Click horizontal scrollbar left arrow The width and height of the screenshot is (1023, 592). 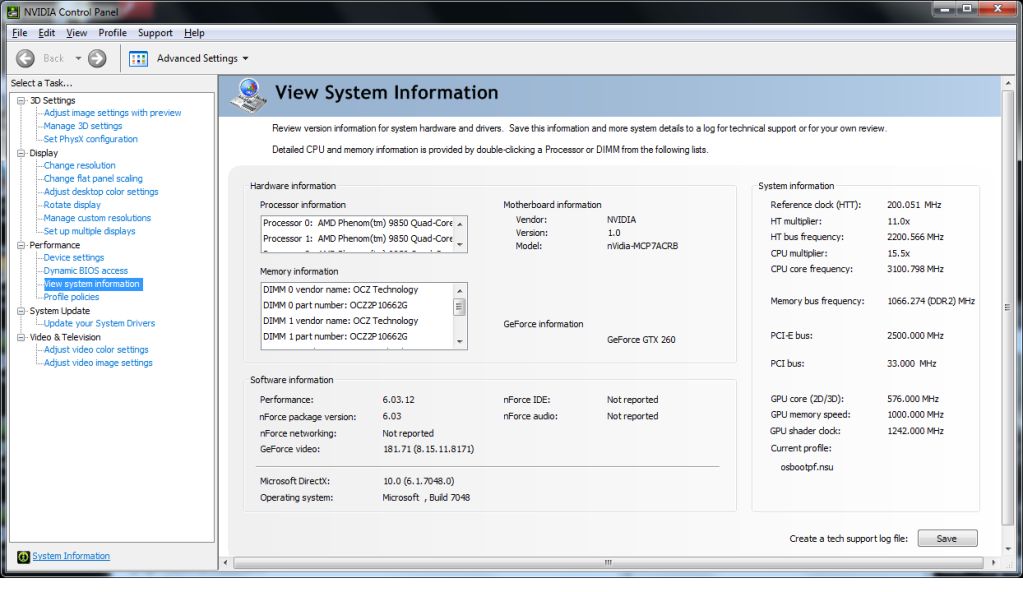226,563
